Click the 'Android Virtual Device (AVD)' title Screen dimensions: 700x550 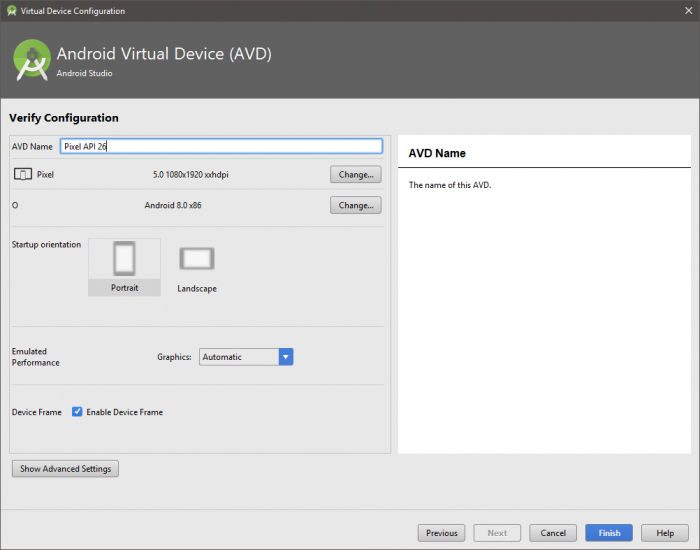(x=164, y=54)
